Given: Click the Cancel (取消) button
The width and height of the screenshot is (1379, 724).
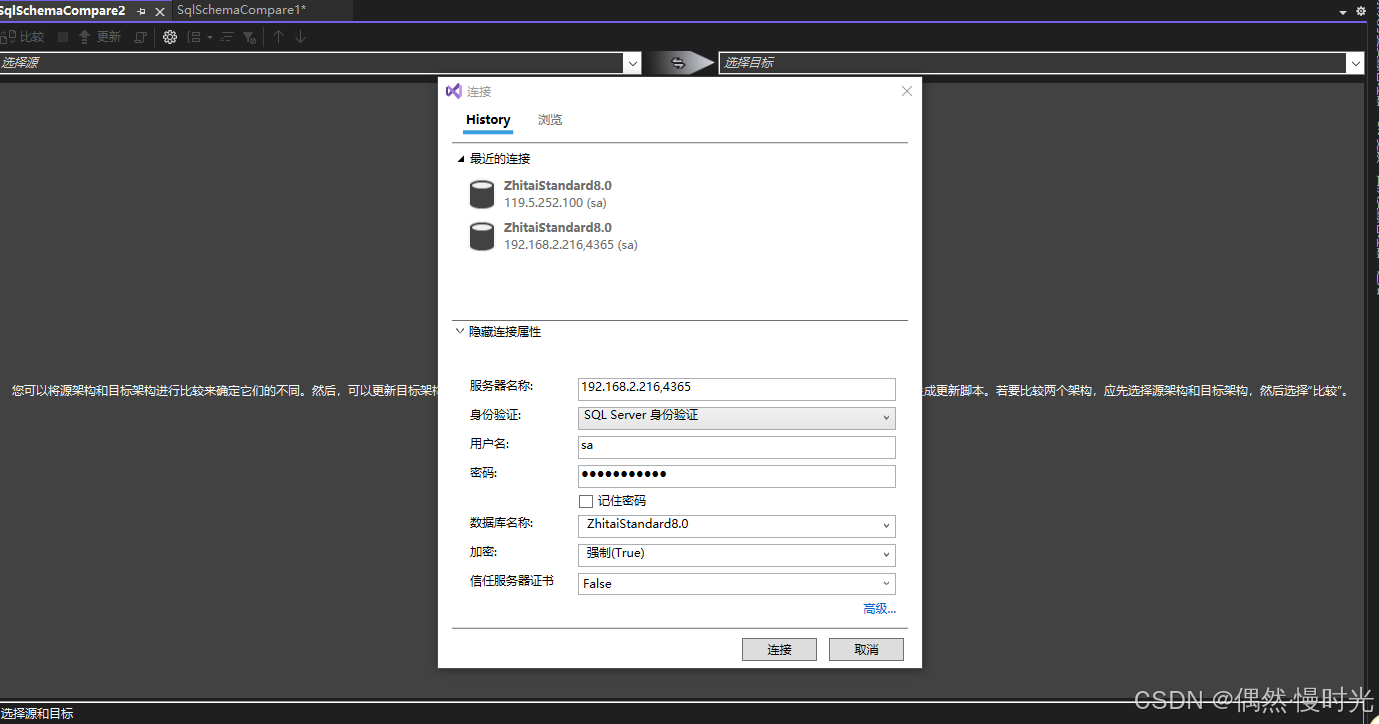Looking at the screenshot, I should tap(866, 650).
